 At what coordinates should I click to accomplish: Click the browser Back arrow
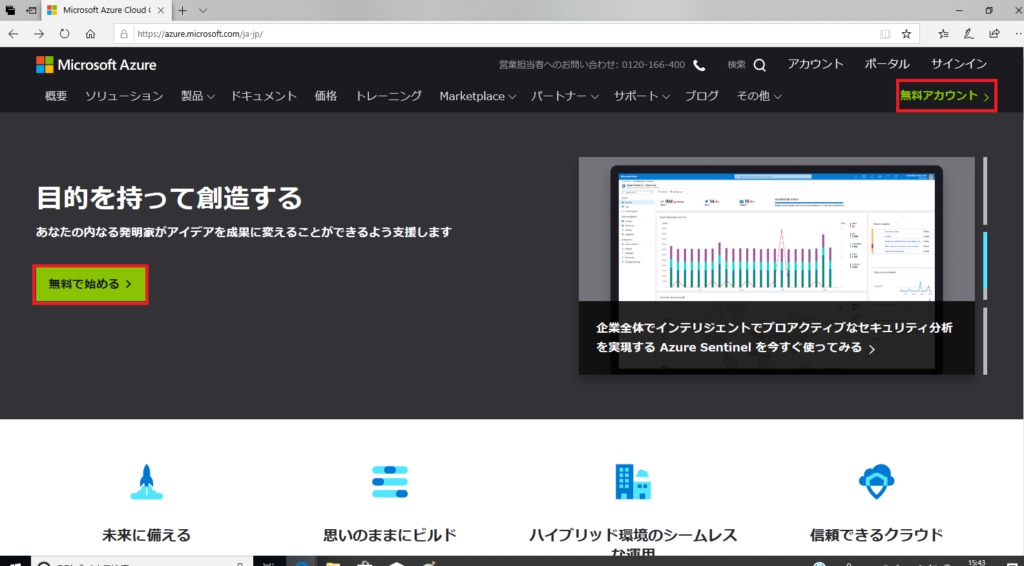(x=14, y=34)
